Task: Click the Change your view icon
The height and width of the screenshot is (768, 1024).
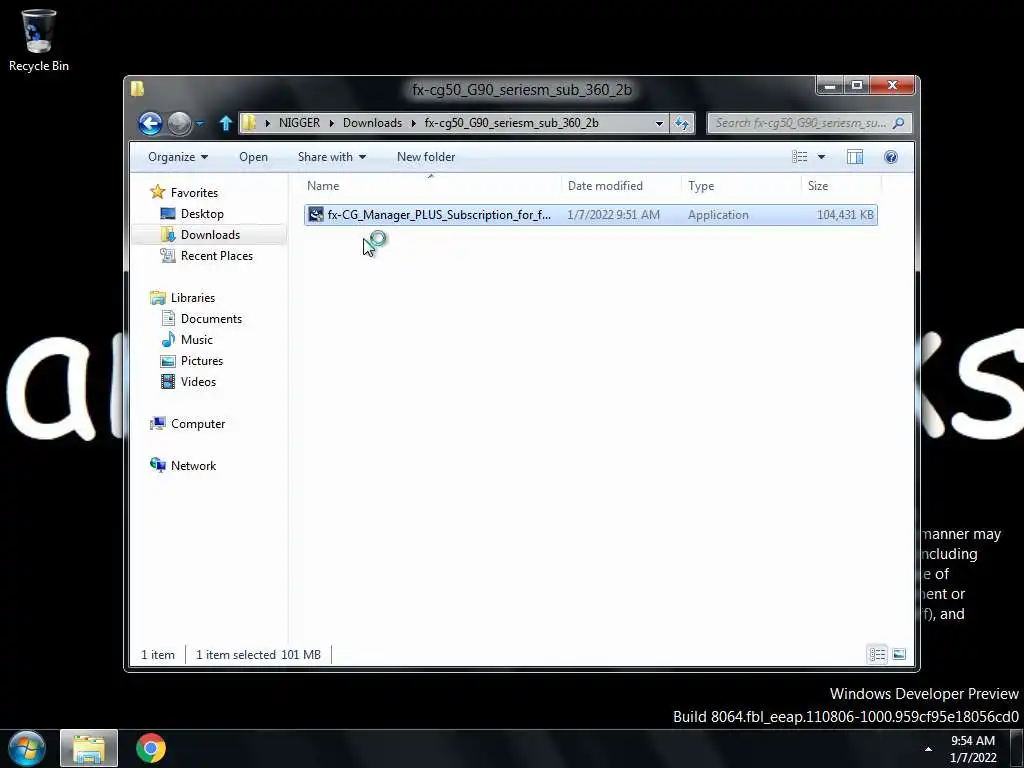Action: click(x=800, y=157)
